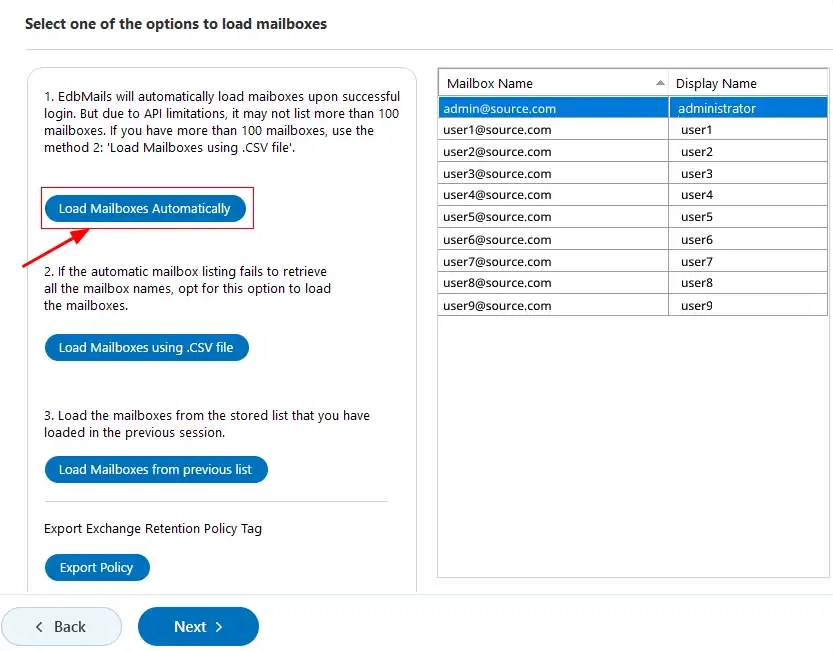This screenshot has height=651, width=833.
Task: Click Load Mailboxes Automatically button
Action: [145, 208]
